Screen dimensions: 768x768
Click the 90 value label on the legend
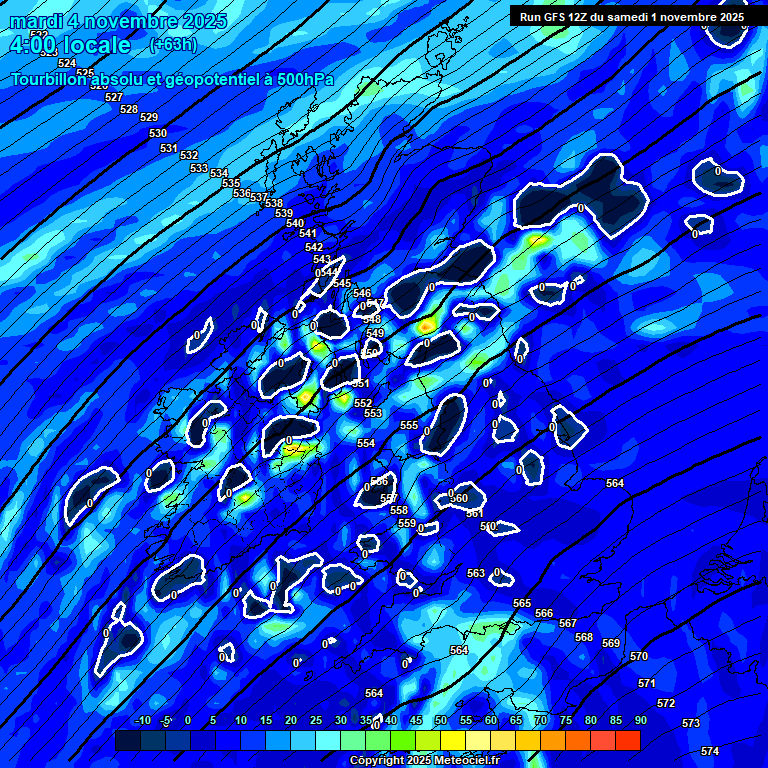(x=640, y=720)
